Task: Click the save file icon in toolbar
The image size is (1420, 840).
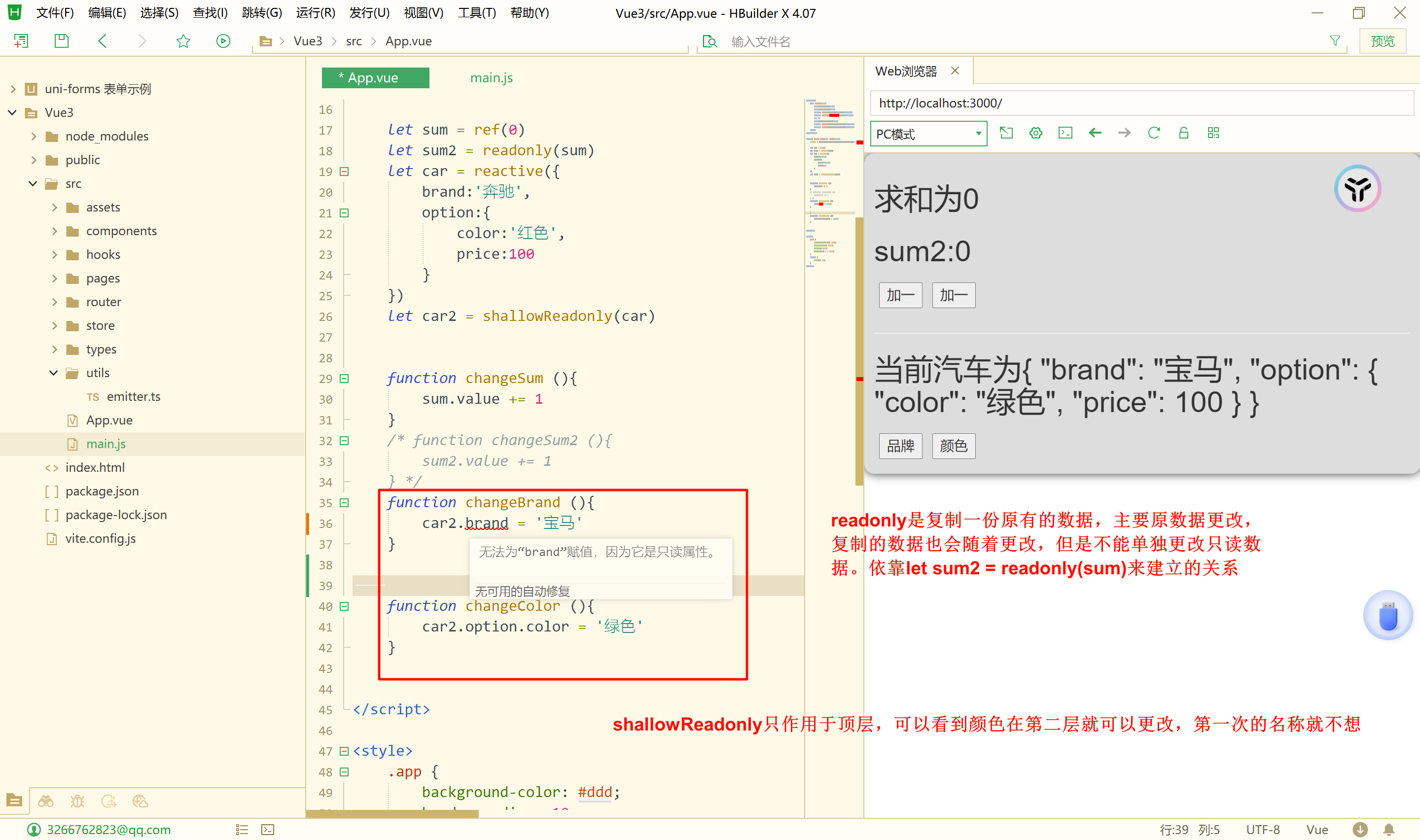Action: coord(61,41)
